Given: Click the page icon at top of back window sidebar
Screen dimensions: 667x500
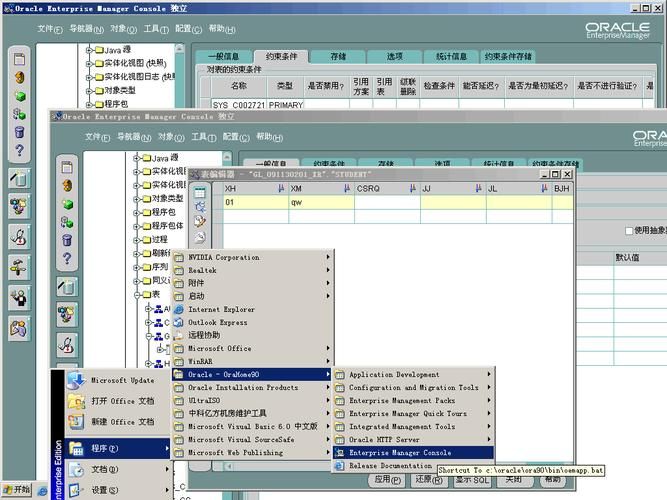Looking at the screenshot, I should (19, 59).
